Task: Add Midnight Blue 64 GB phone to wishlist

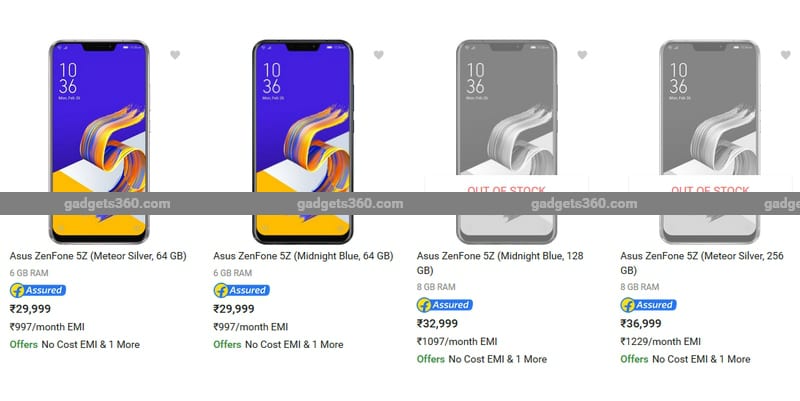Action: (x=379, y=55)
